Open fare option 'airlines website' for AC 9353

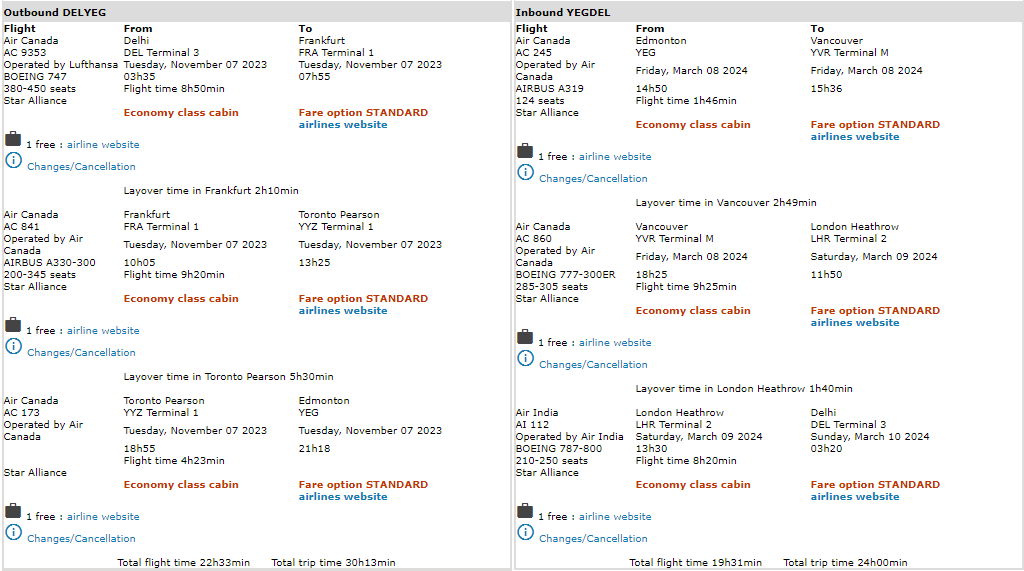tap(343, 125)
